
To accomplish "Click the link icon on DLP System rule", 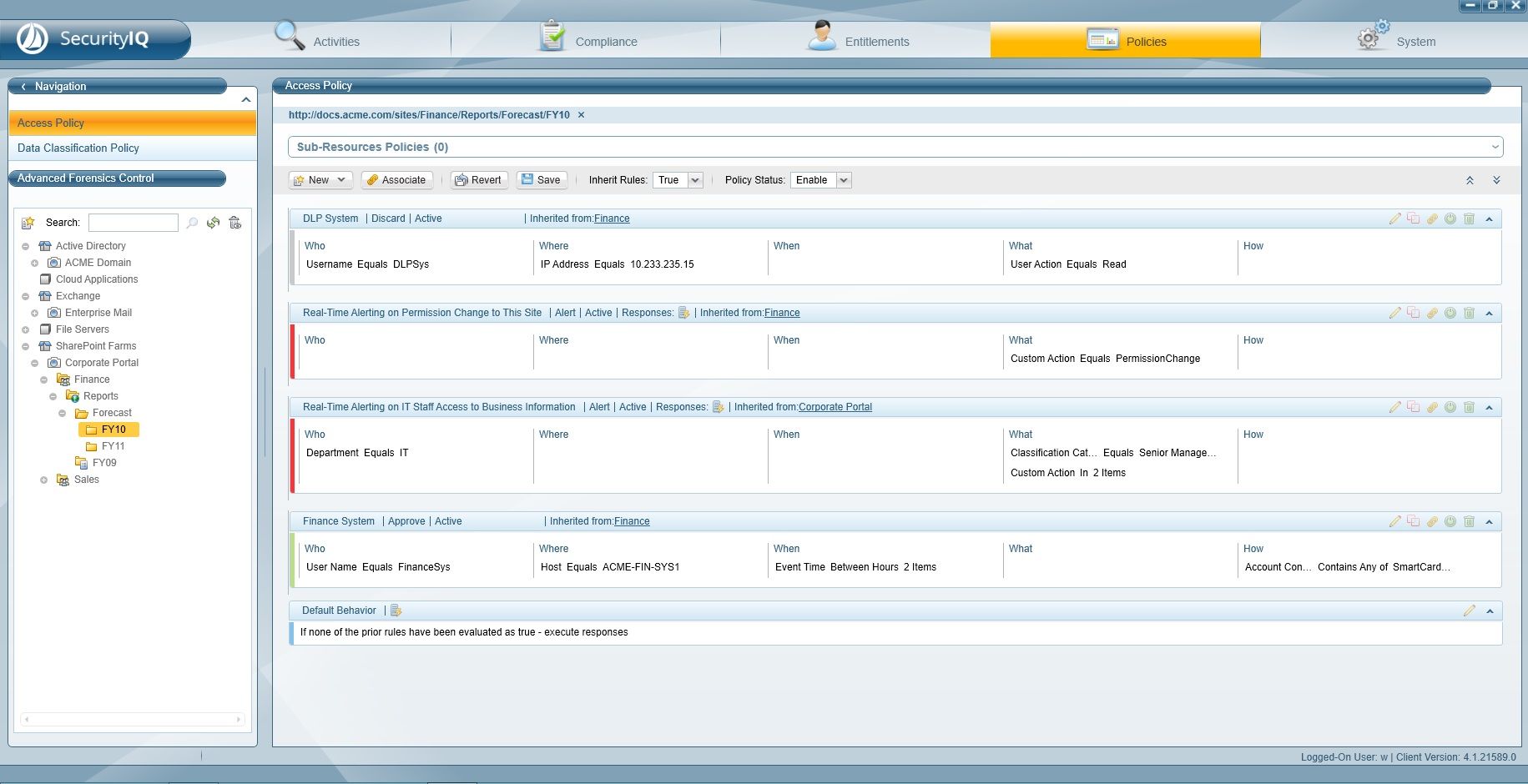I will tap(1432, 219).
